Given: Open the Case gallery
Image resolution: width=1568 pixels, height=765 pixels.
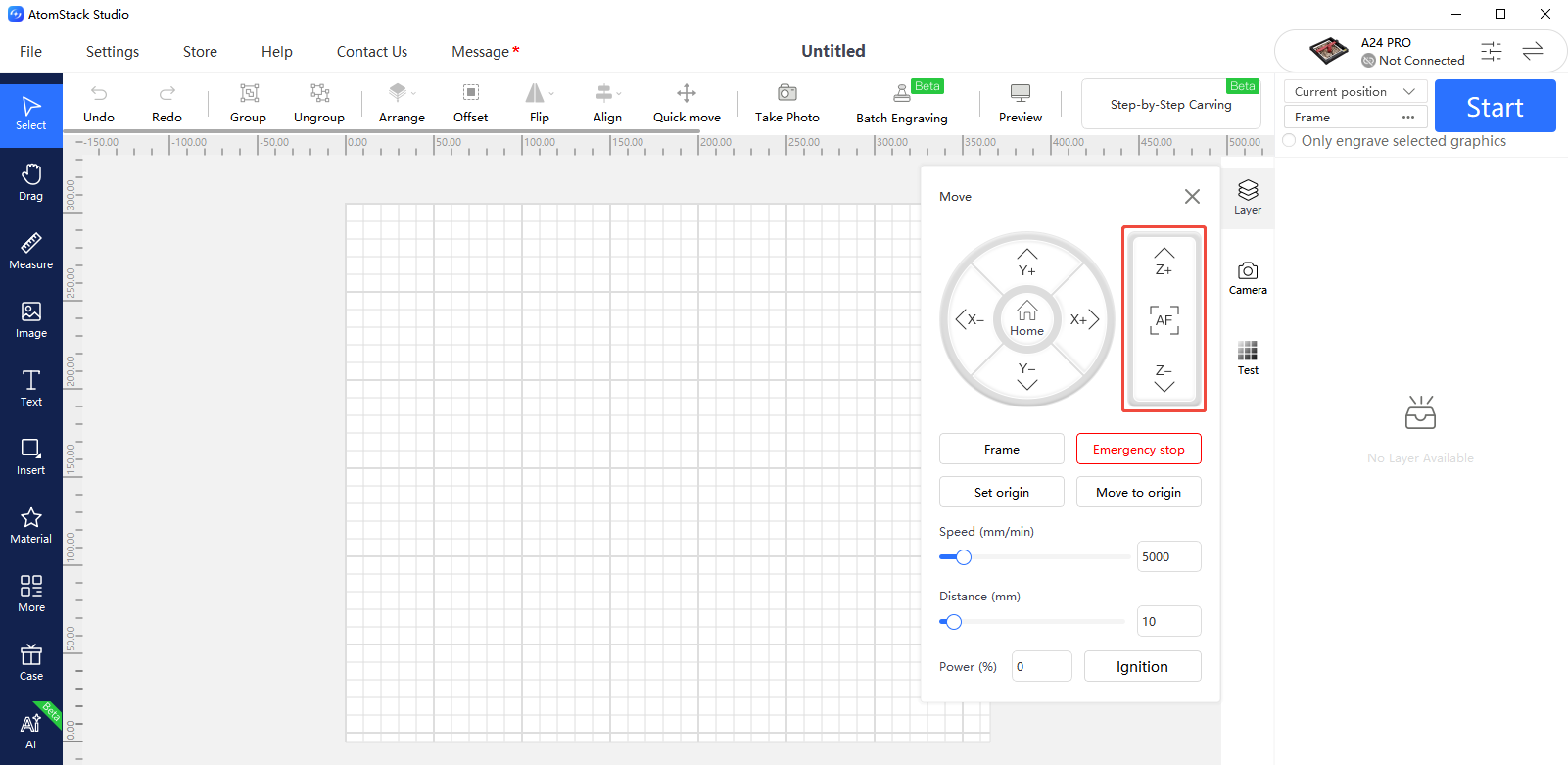Looking at the screenshot, I should tap(31, 662).
